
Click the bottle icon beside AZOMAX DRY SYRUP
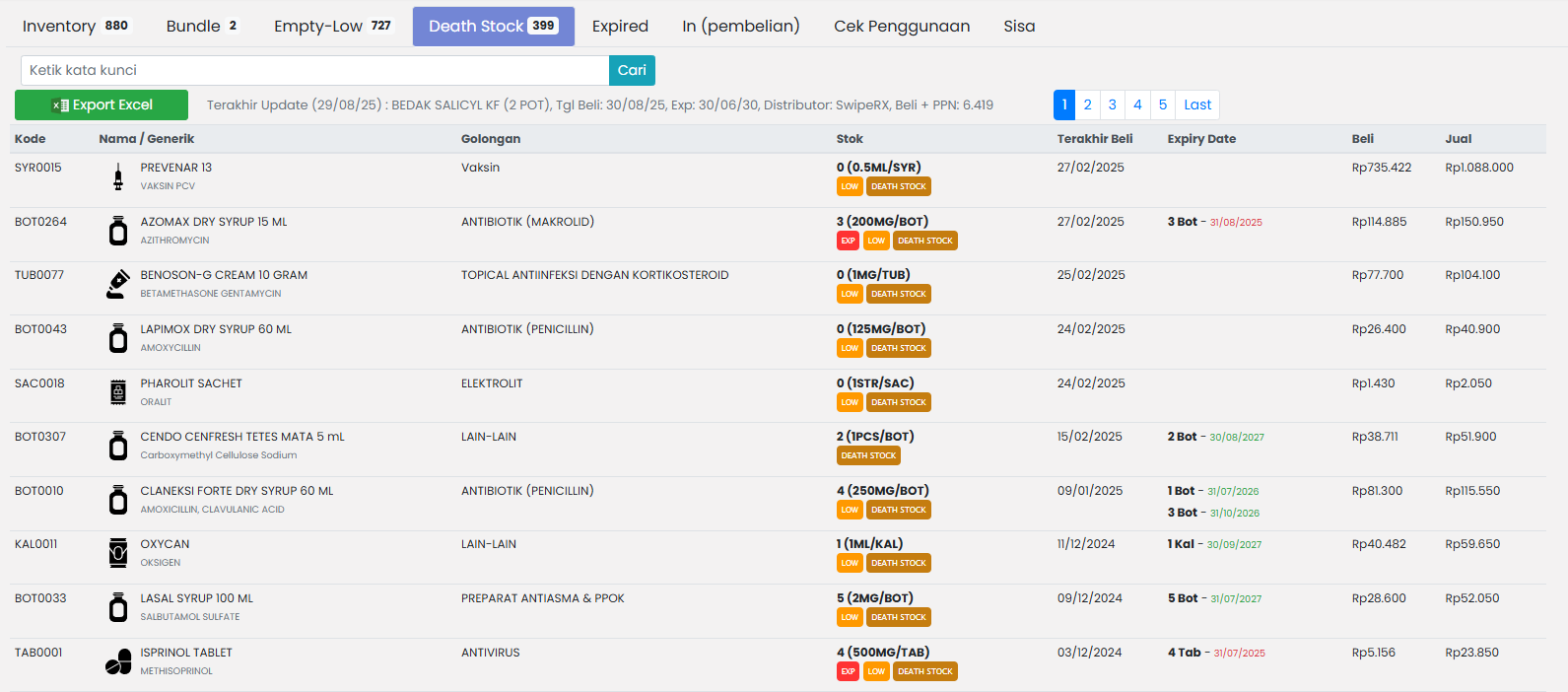pos(118,231)
